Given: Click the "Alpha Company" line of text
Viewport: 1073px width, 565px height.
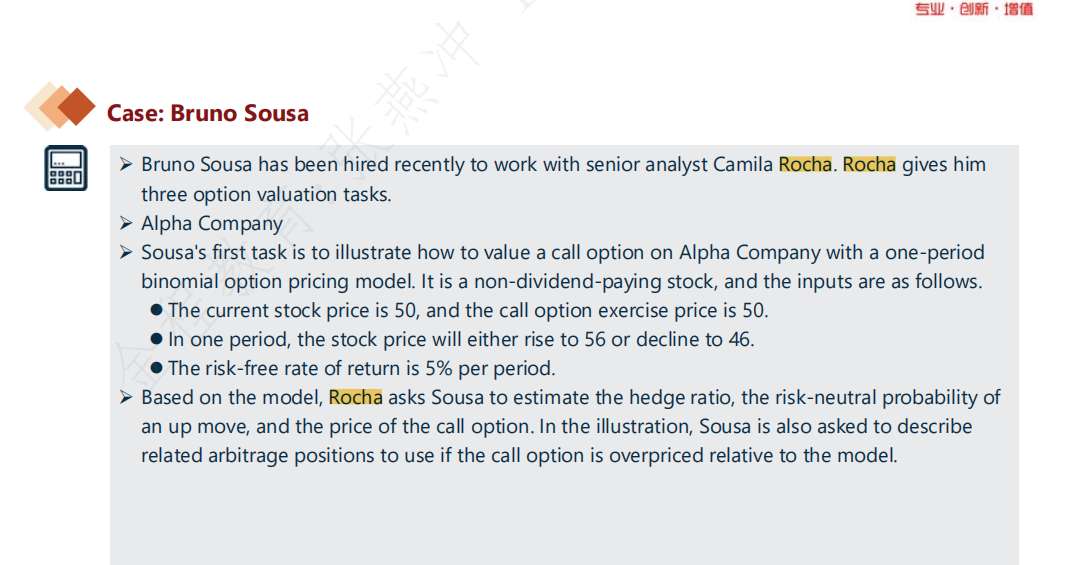Looking at the screenshot, I should click(212, 223).
